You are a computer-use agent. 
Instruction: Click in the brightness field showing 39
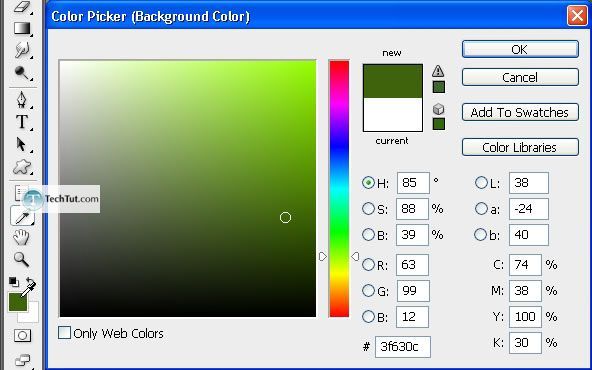click(412, 235)
